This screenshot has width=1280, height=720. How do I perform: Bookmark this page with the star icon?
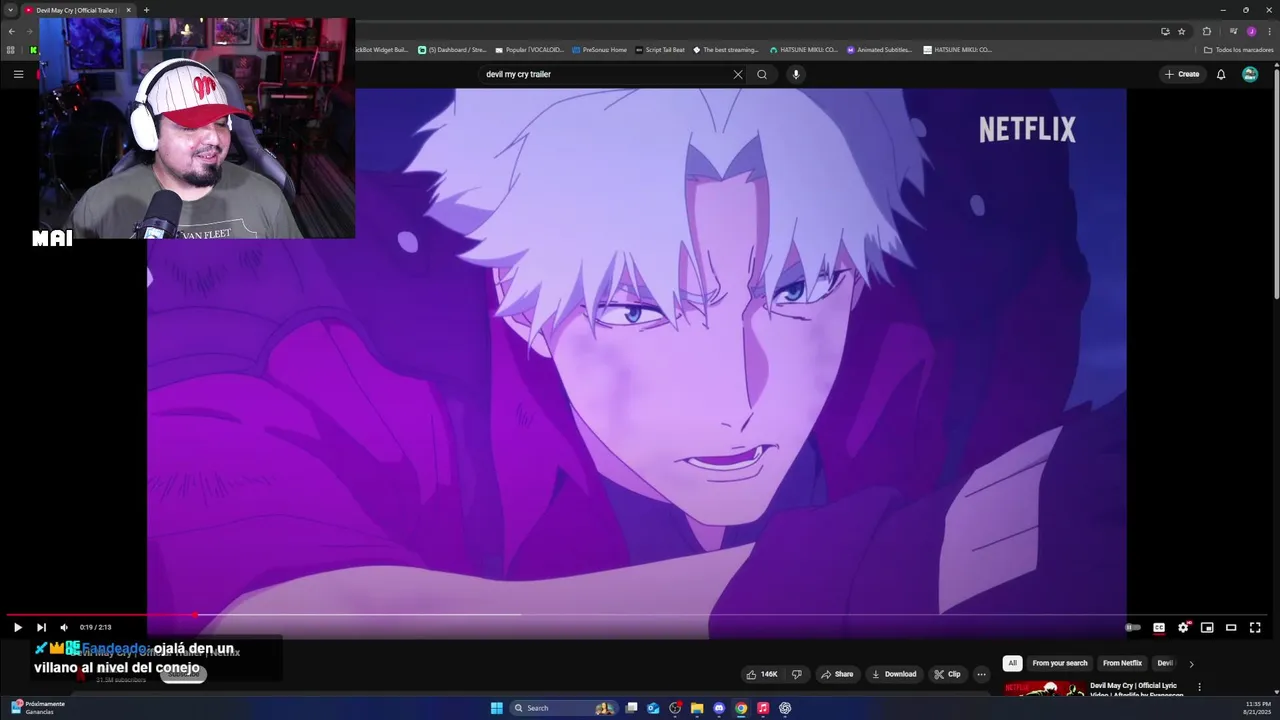click(1181, 31)
